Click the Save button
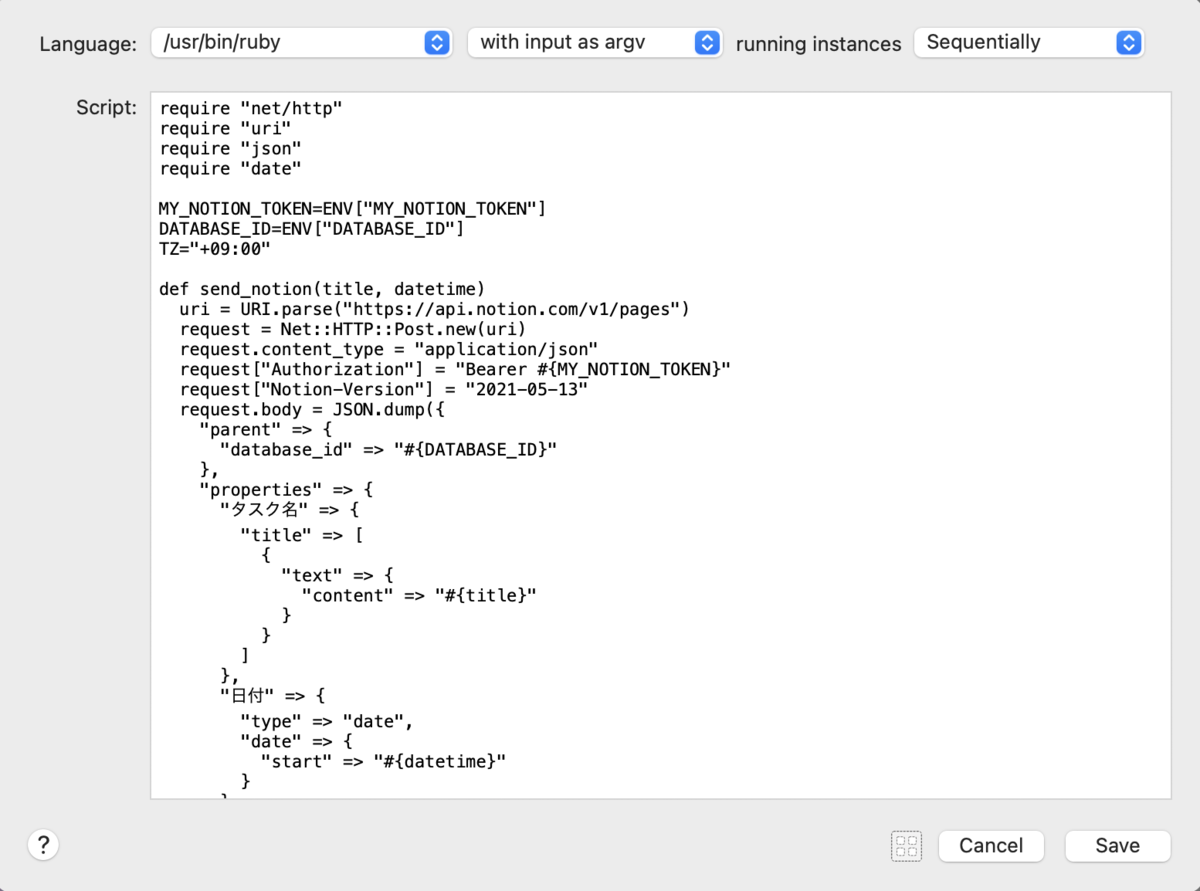The image size is (1200, 891). (1117, 846)
